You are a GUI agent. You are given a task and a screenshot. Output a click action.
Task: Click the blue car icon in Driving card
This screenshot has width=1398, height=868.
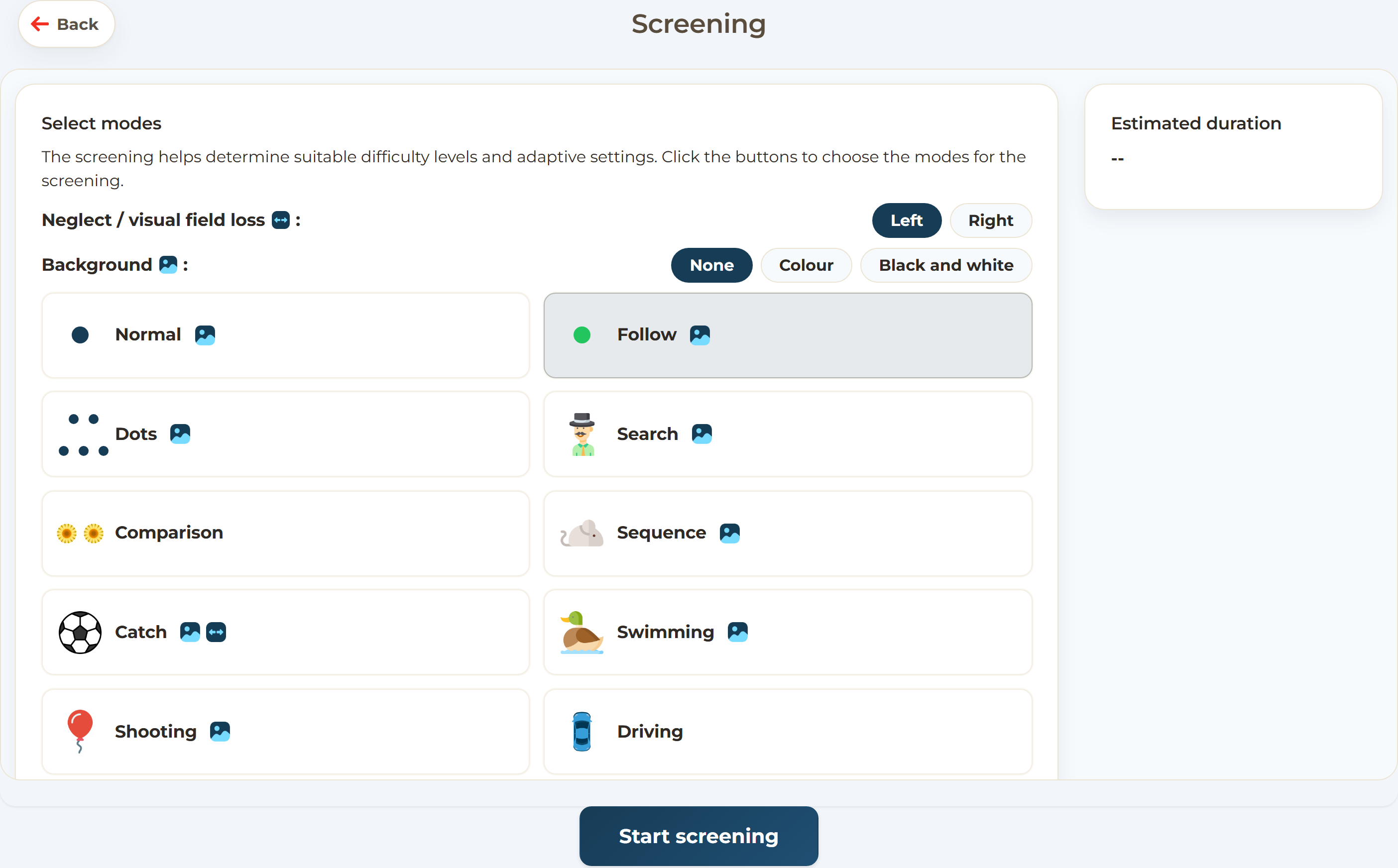point(582,731)
